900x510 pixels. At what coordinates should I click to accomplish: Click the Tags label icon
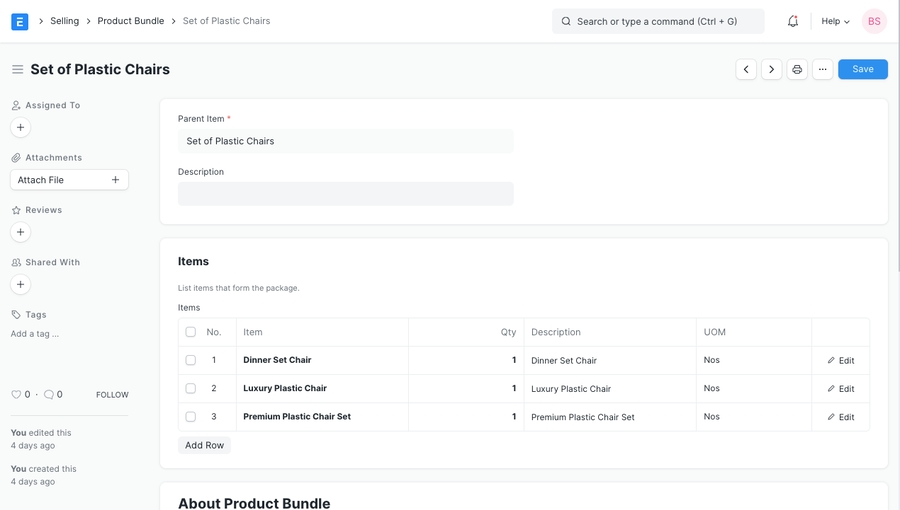coord(16,314)
